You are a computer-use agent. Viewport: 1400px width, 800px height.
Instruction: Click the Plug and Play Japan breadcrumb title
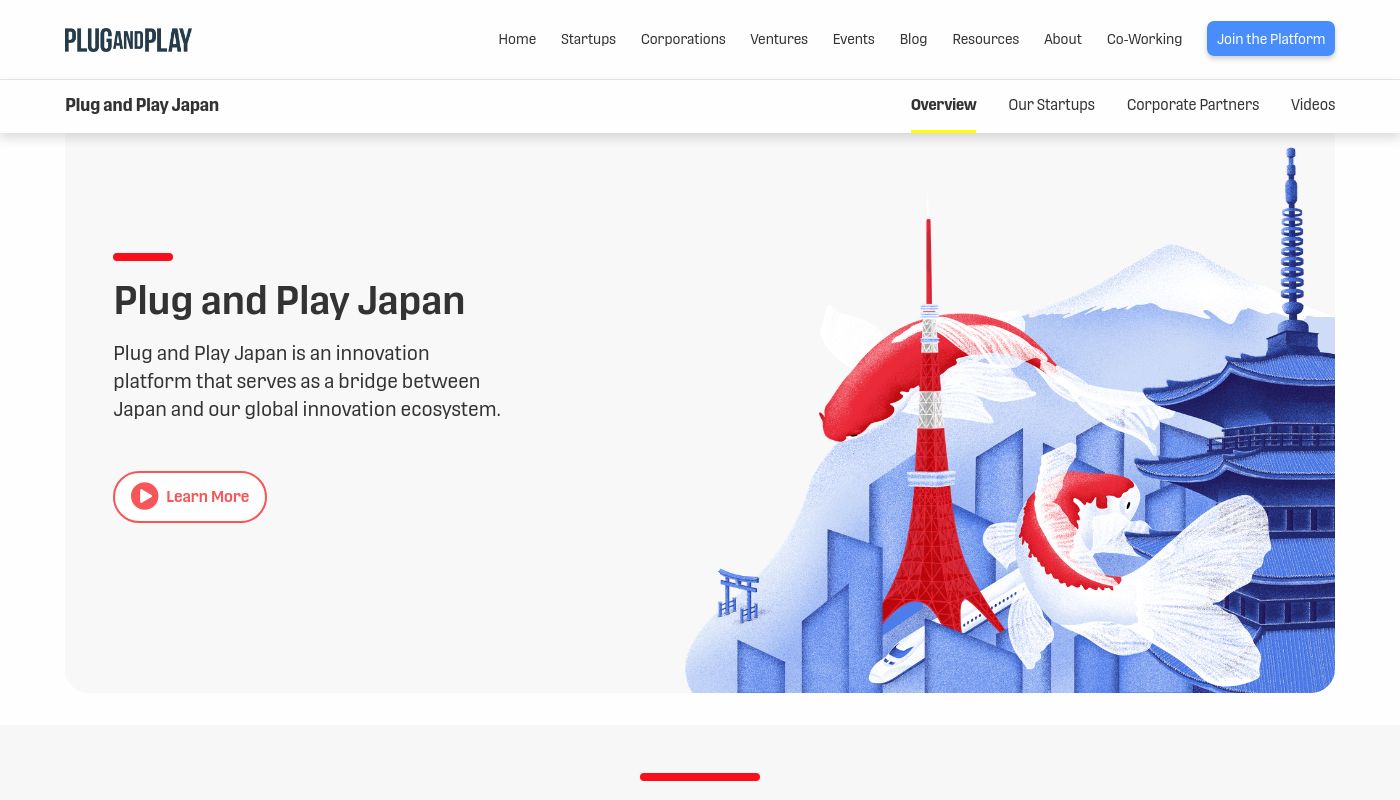[142, 105]
